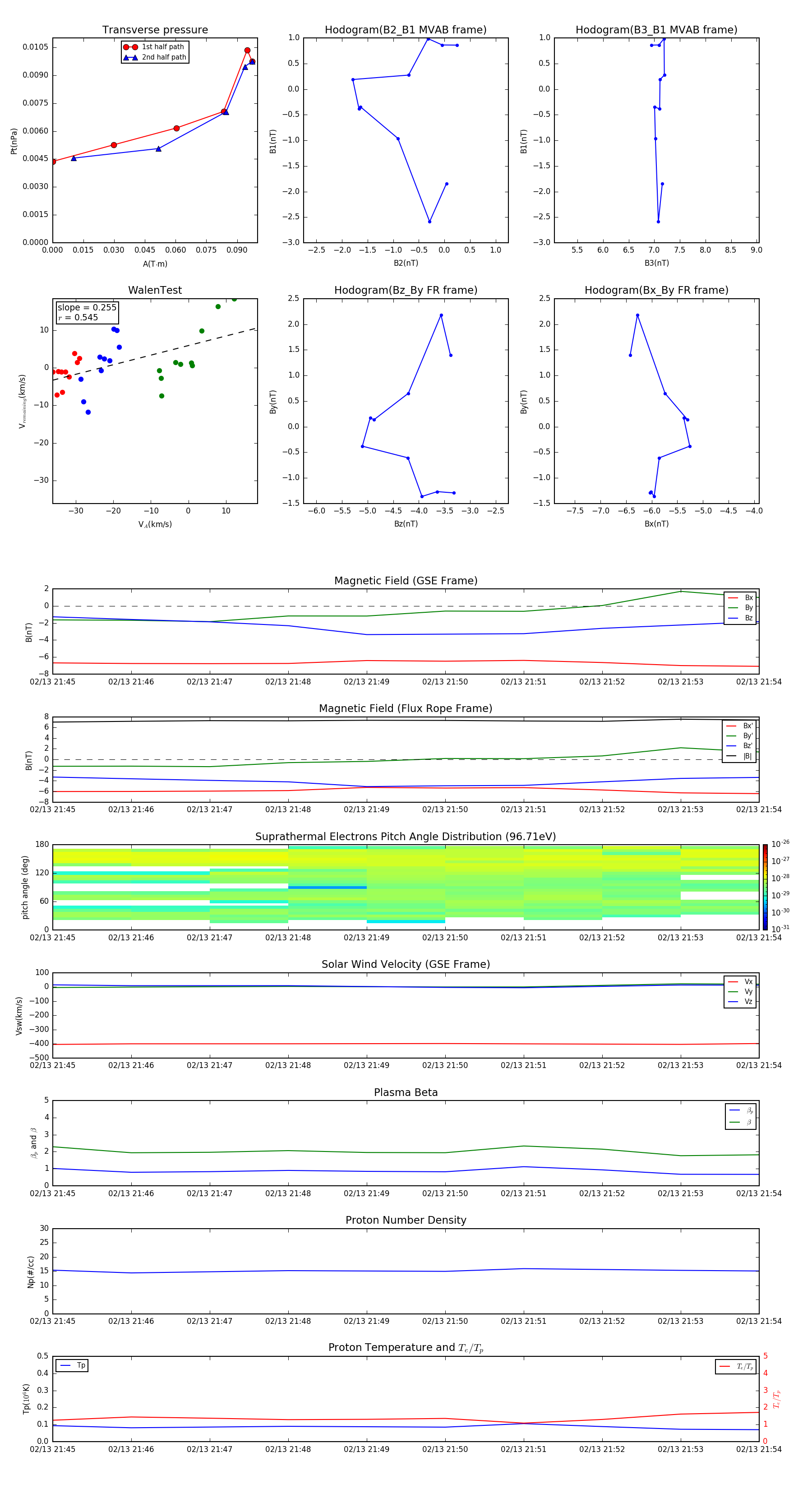Image resolution: width=812 pixels, height=1489 pixels.
Task: Select "Vz" in solar wind legend
Action: point(740,1002)
